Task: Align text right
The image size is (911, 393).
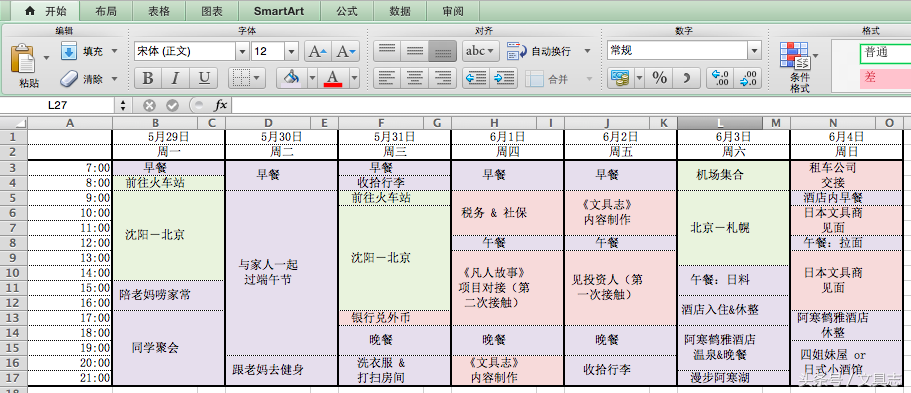Action: pyautogui.click(x=443, y=78)
